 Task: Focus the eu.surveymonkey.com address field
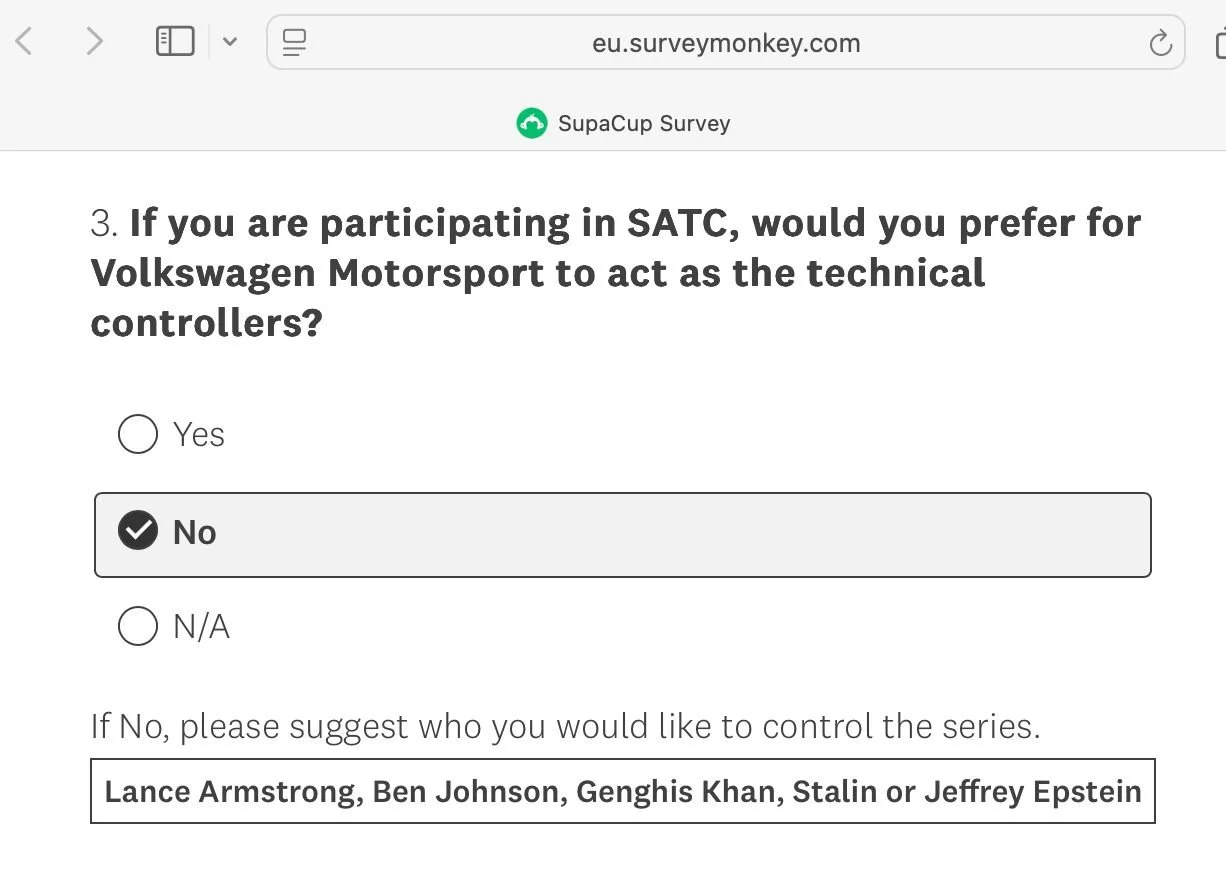725,43
